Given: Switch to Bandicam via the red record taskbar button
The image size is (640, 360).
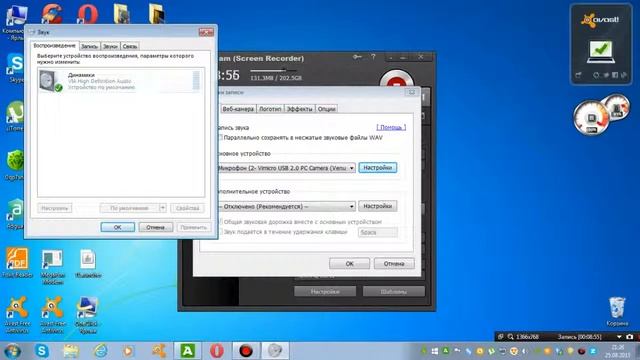Looking at the screenshot, I should (x=246, y=351).
